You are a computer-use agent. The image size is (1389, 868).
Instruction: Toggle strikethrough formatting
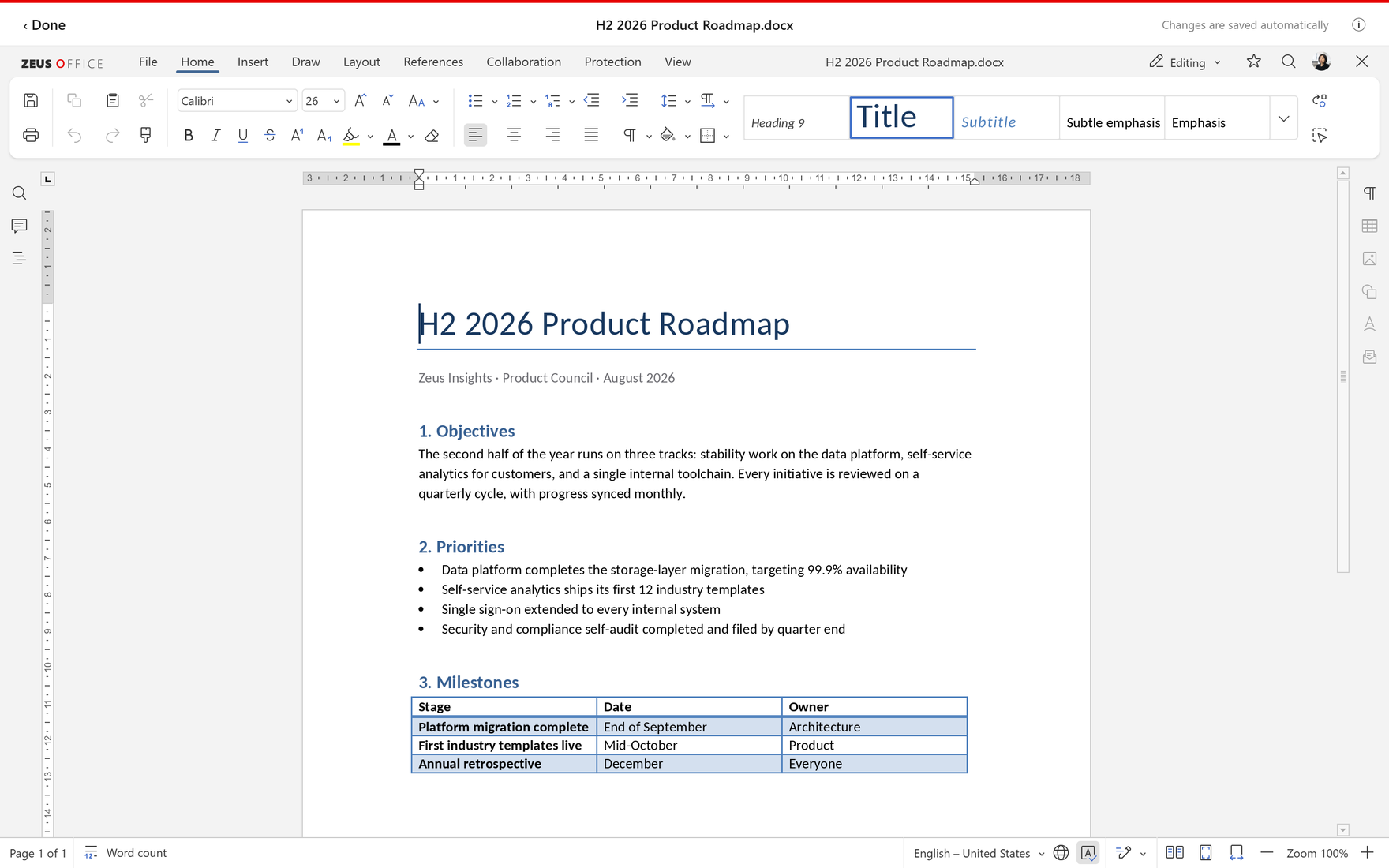pos(270,136)
